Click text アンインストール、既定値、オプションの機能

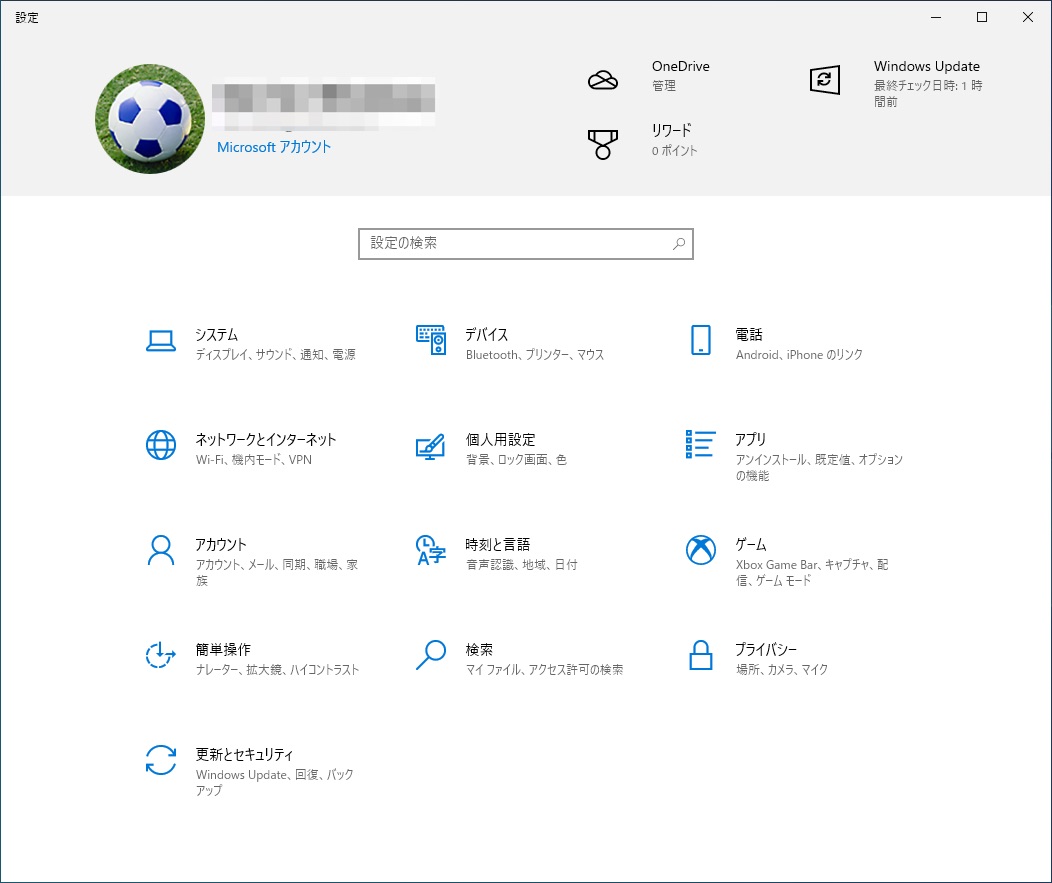tap(819, 468)
